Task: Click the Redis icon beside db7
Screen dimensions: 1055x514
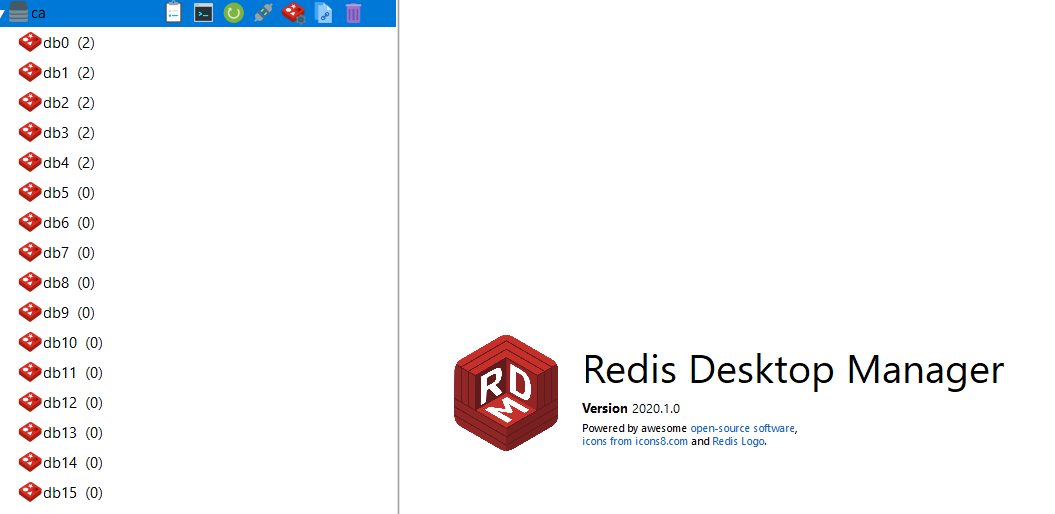Action: 30,252
